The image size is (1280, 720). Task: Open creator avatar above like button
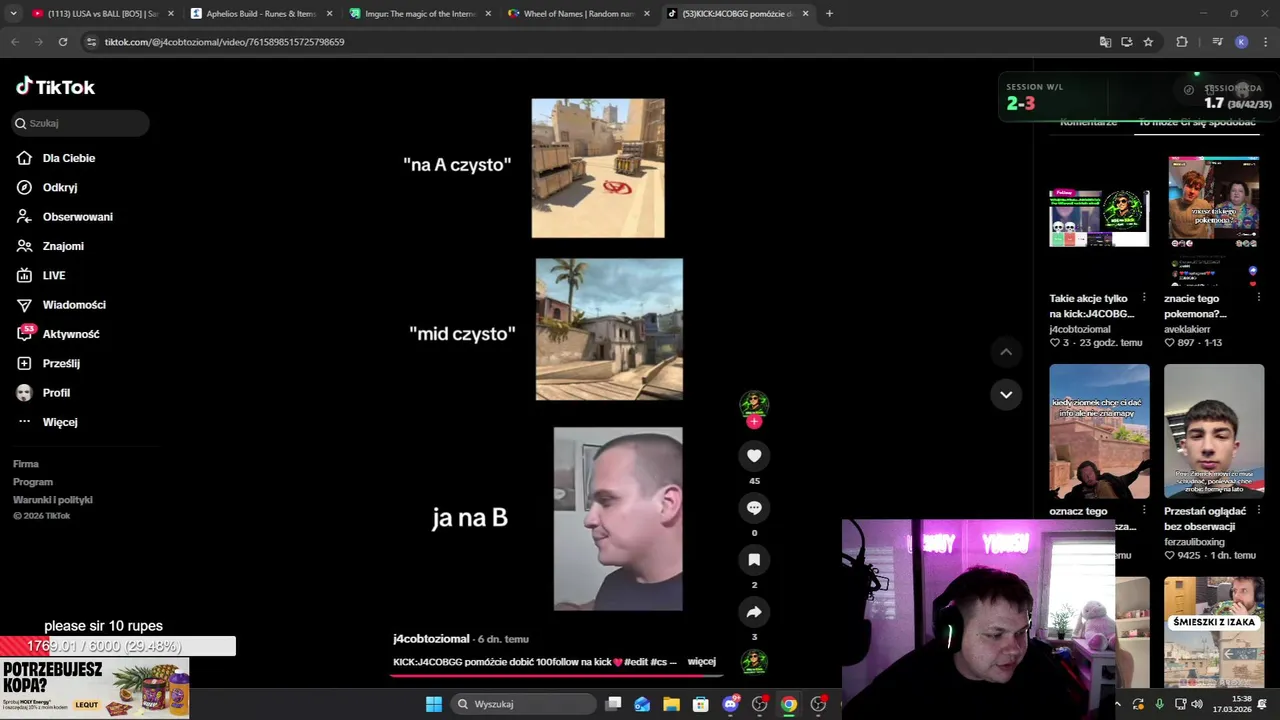[754, 404]
